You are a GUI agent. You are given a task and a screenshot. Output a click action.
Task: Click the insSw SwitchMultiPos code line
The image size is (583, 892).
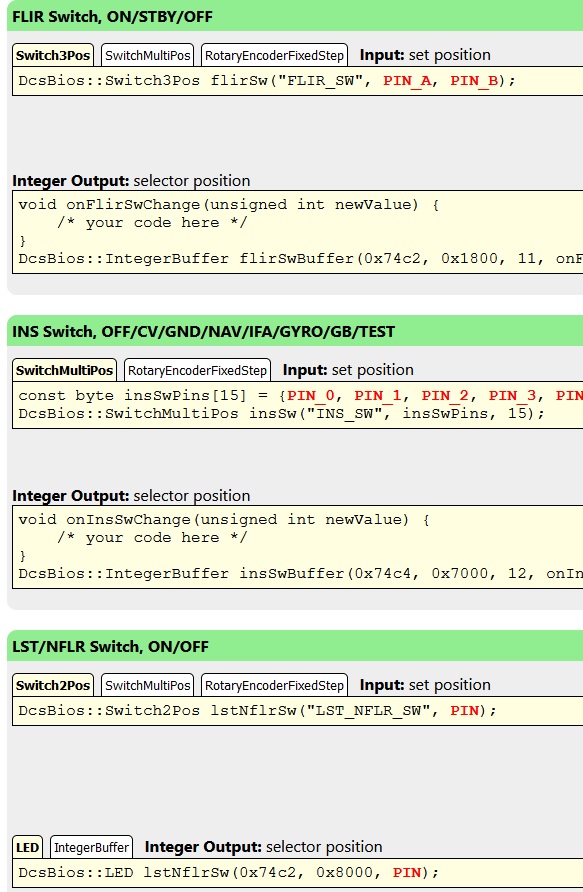click(282, 414)
